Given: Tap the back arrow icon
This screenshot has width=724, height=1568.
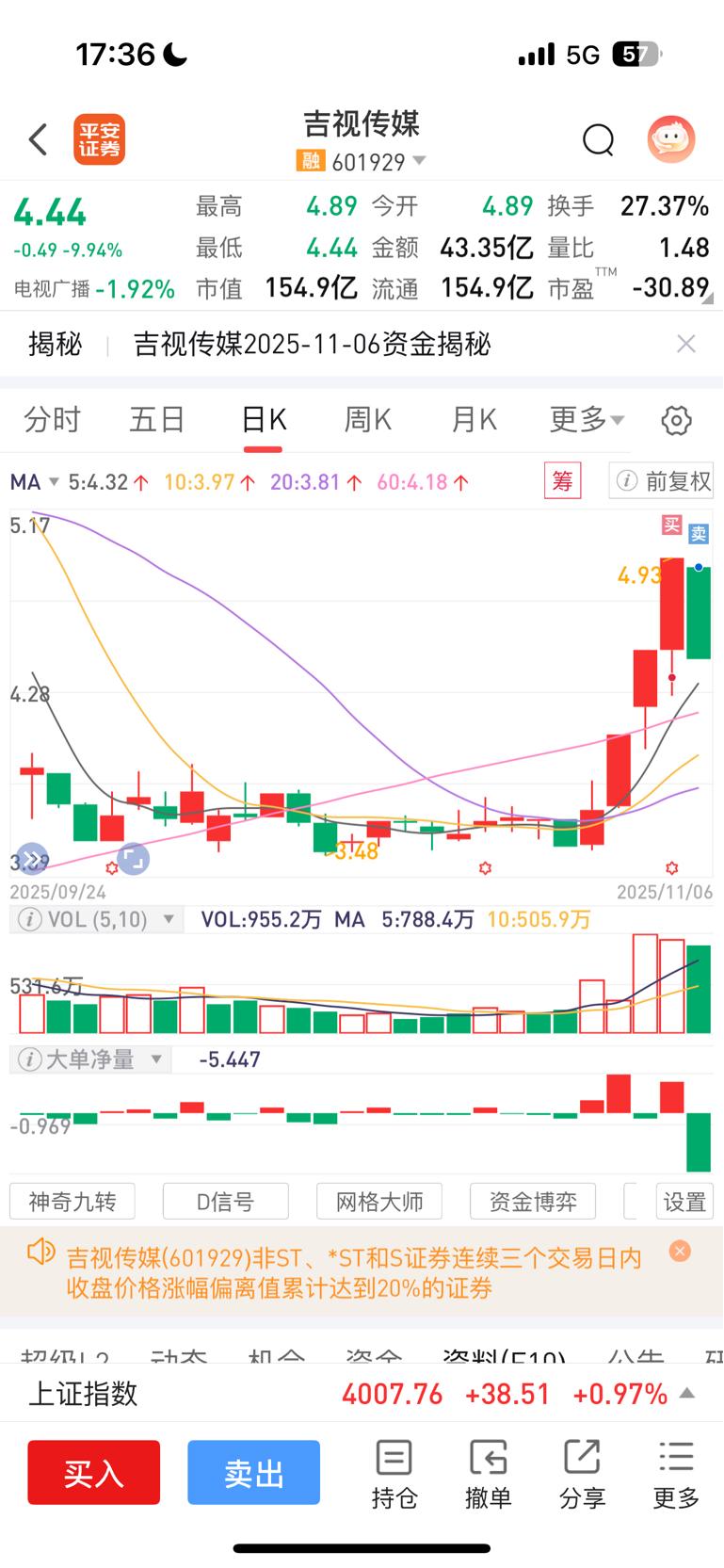Looking at the screenshot, I should 38,139.
